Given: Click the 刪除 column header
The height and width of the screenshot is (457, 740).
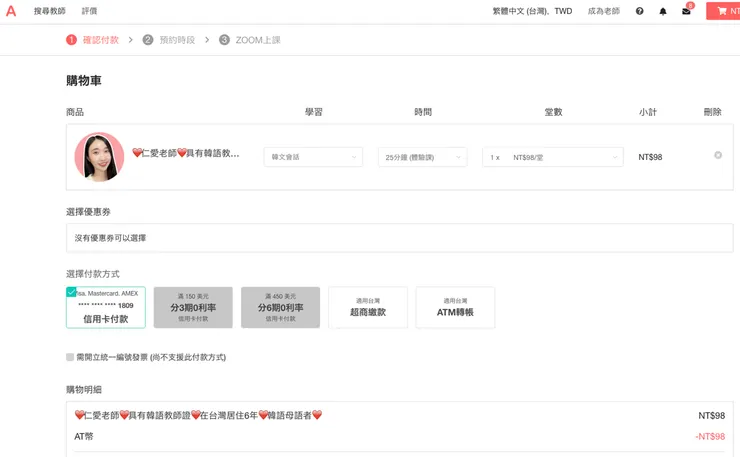Looking at the screenshot, I should (713, 112).
